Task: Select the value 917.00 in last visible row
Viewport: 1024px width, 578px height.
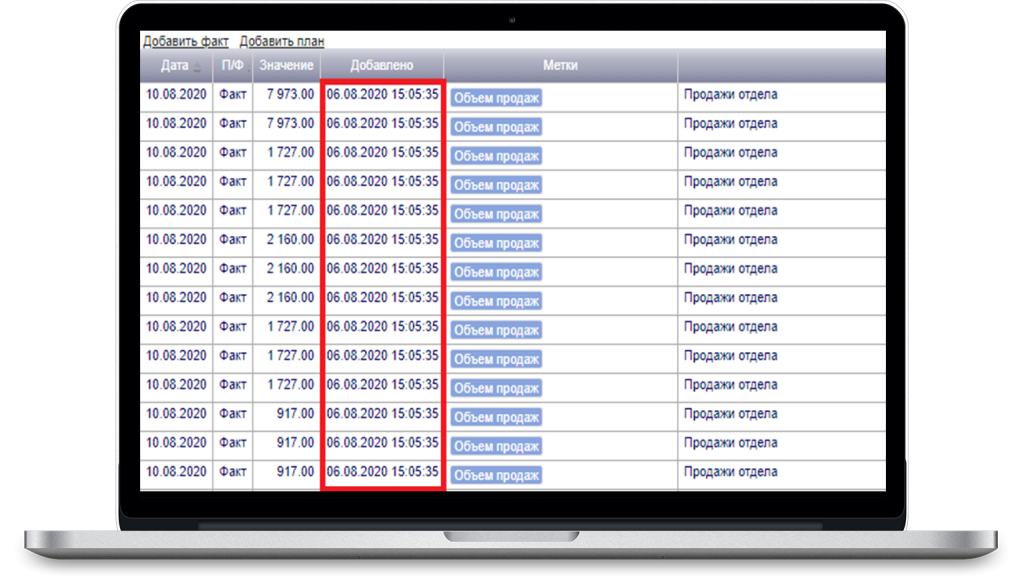Action: pyautogui.click(x=295, y=472)
